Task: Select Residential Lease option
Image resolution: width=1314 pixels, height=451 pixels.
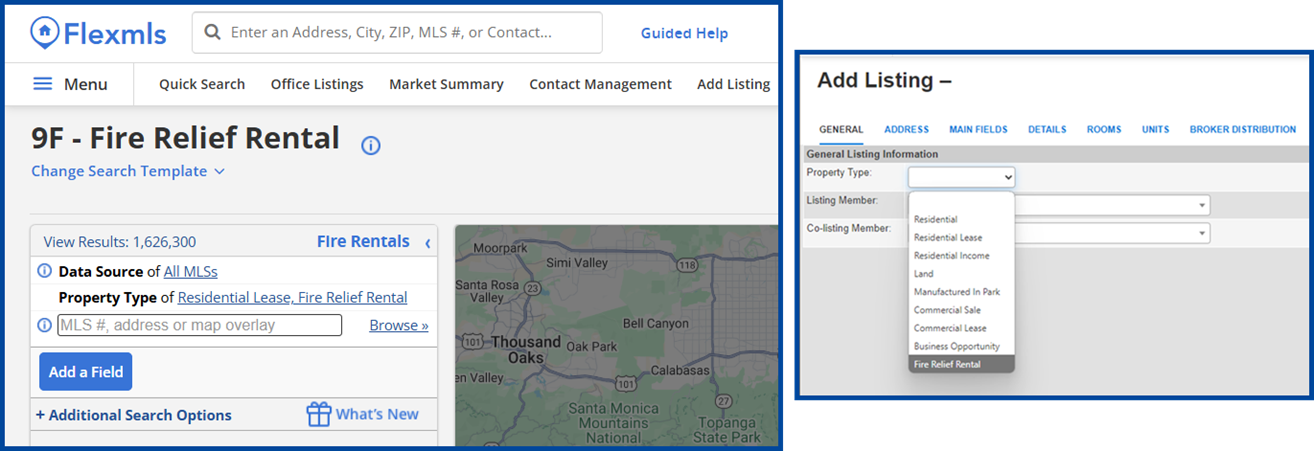Action: 961,238
